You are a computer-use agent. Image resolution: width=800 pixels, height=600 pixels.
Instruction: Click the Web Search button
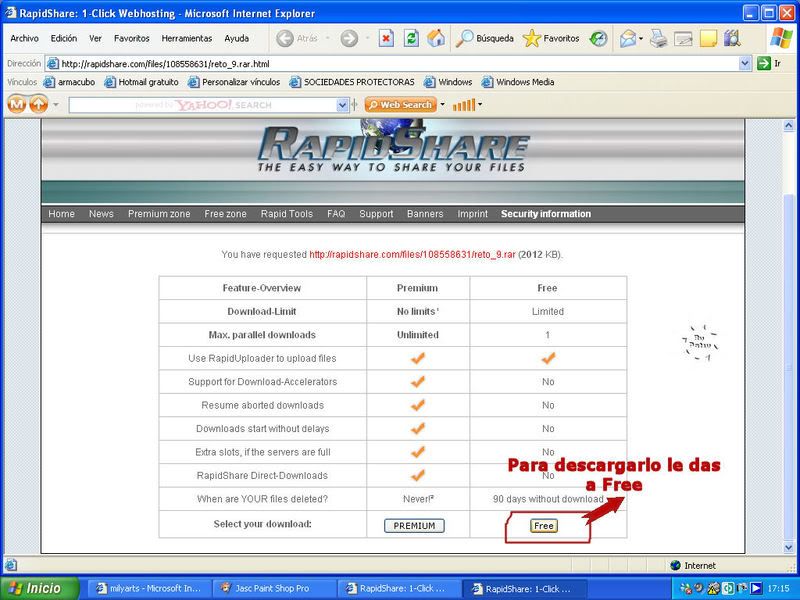coord(401,105)
